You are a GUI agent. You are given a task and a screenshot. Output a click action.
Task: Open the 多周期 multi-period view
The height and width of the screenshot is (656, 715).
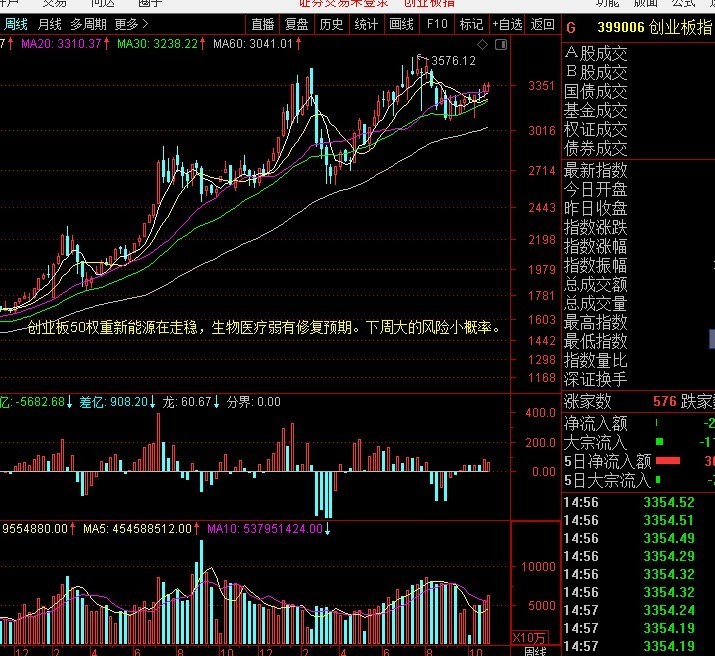click(x=88, y=24)
